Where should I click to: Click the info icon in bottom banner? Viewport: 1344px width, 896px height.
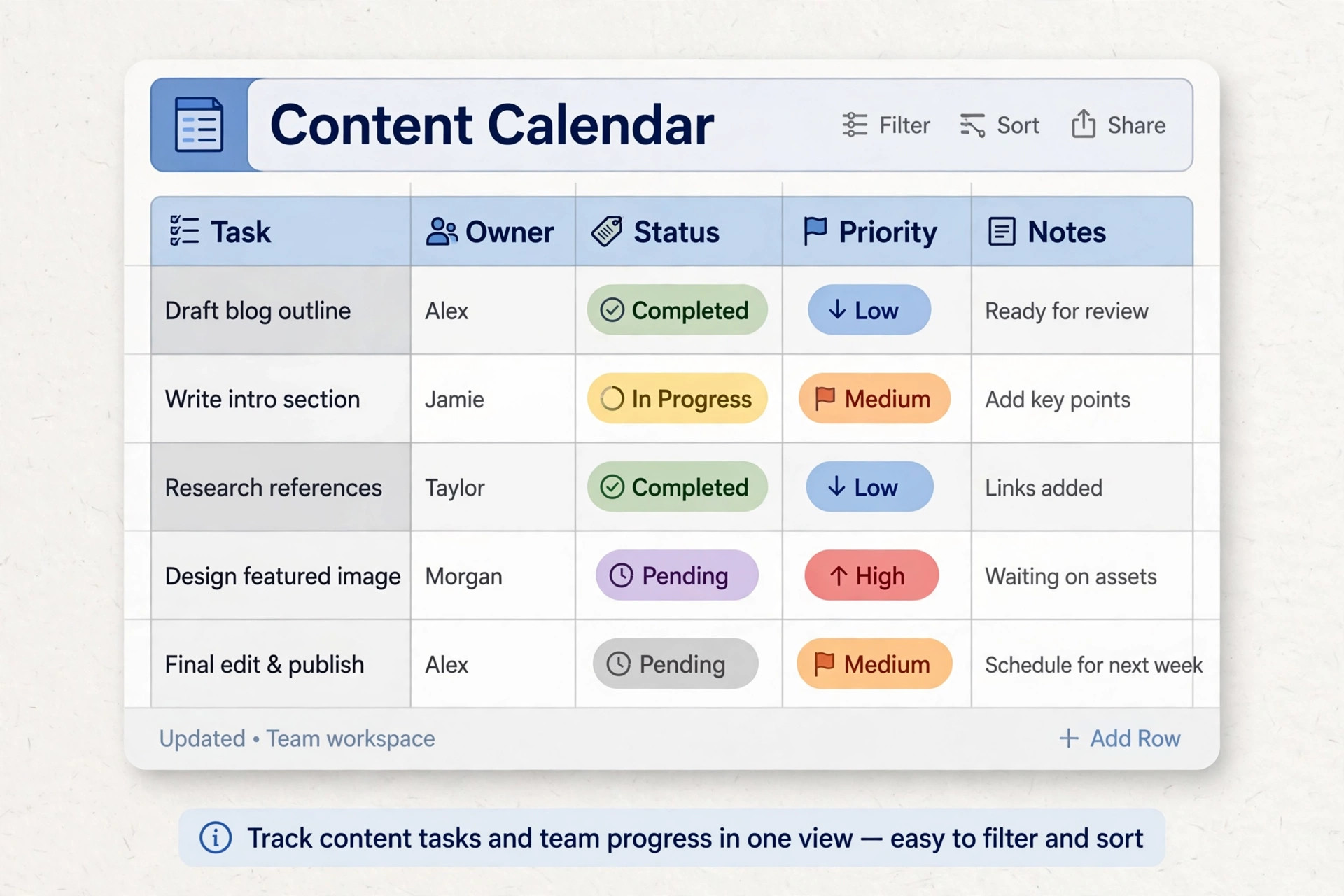tap(216, 837)
